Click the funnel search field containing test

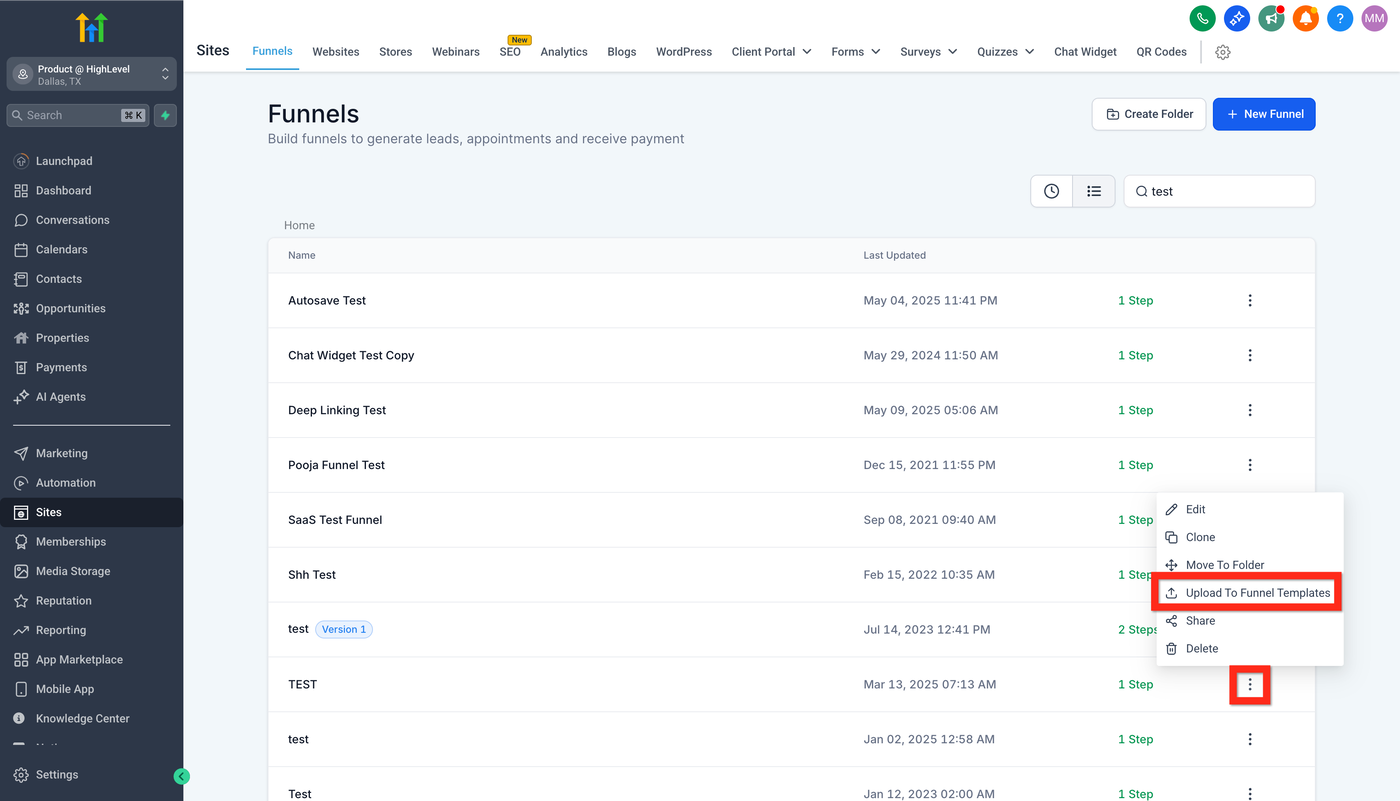[1219, 191]
